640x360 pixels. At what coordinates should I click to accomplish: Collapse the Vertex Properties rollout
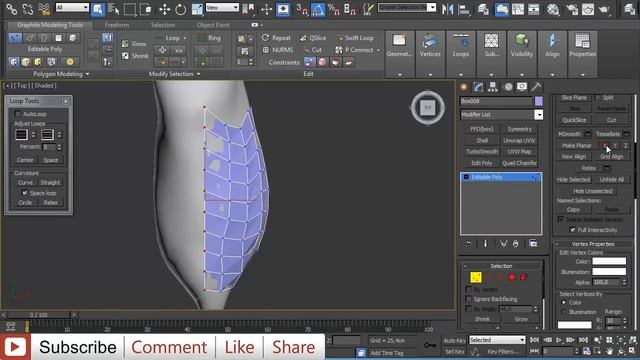click(592, 244)
